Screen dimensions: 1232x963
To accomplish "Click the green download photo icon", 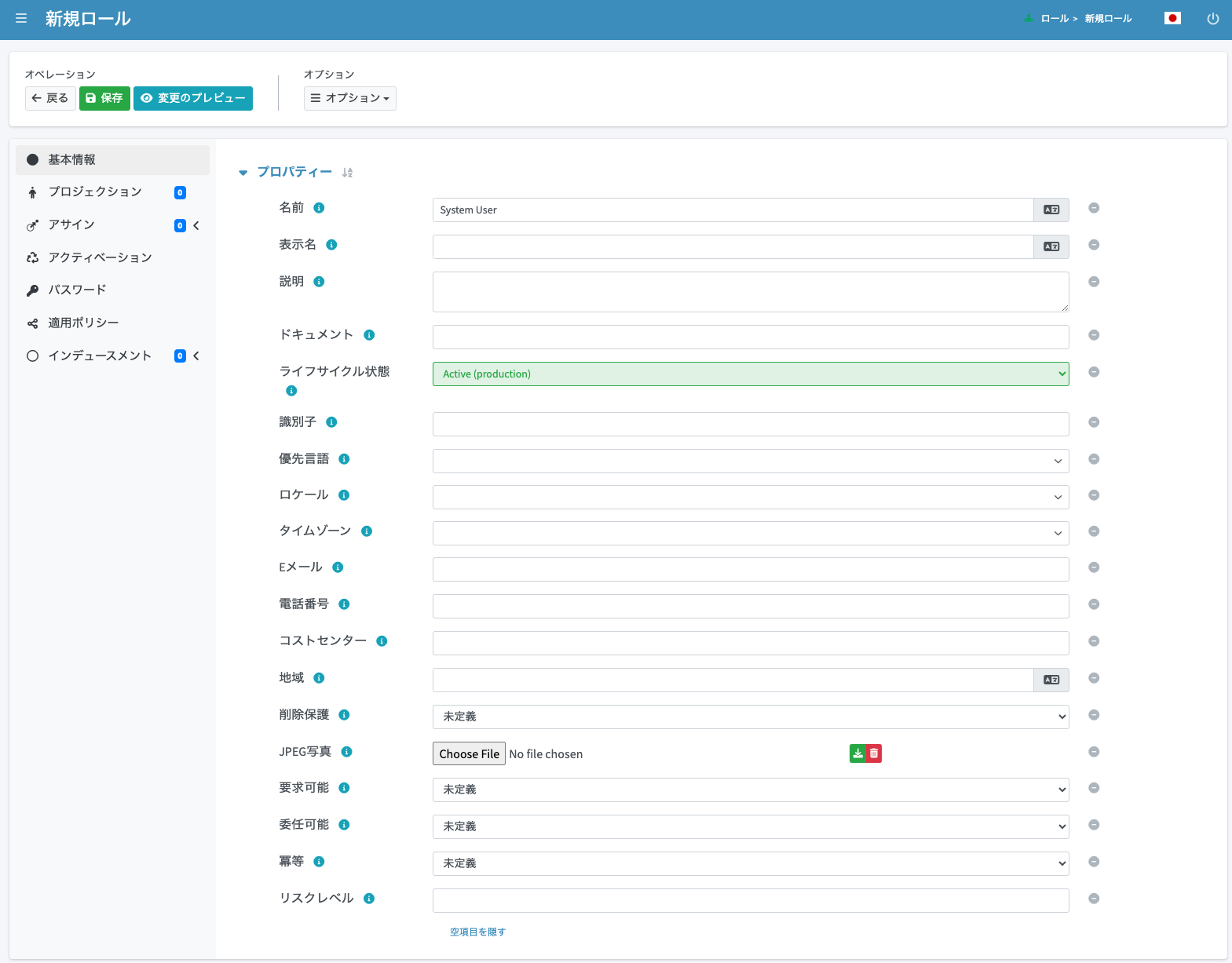I will [857, 753].
